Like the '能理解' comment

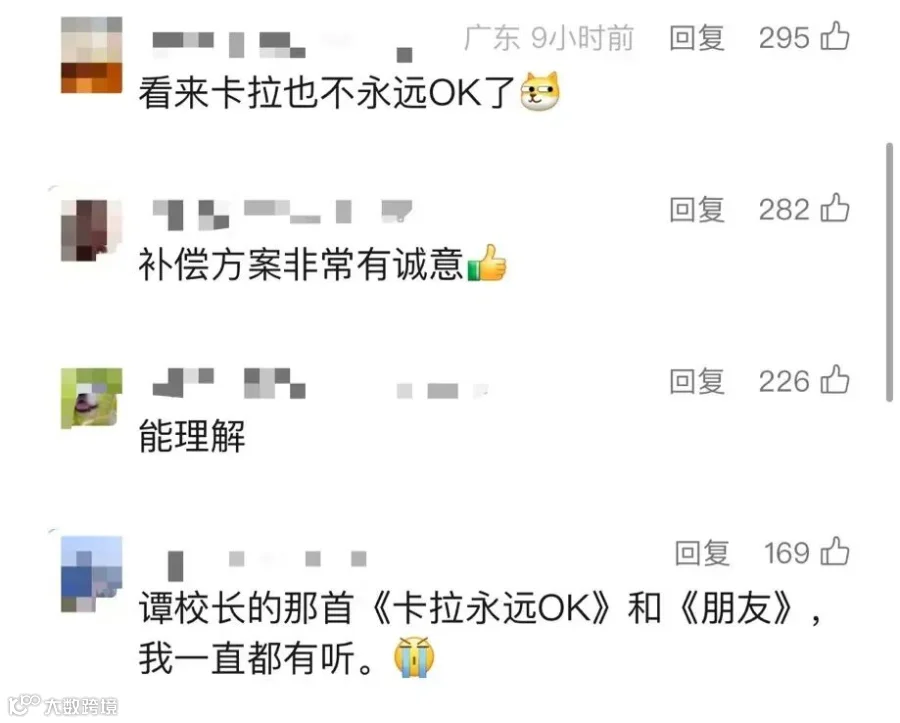click(835, 380)
